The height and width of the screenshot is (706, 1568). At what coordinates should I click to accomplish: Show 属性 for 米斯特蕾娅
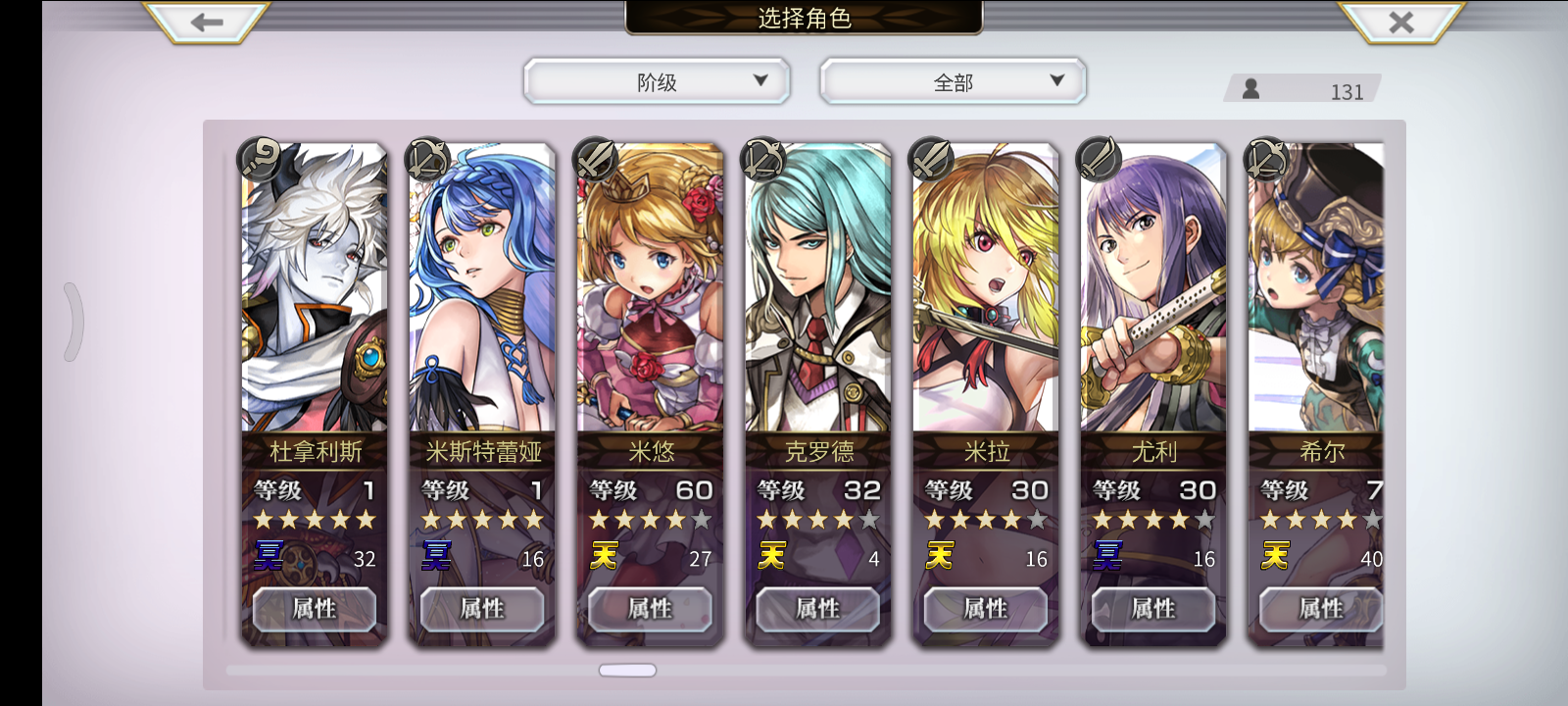pyautogui.click(x=482, y=609)
